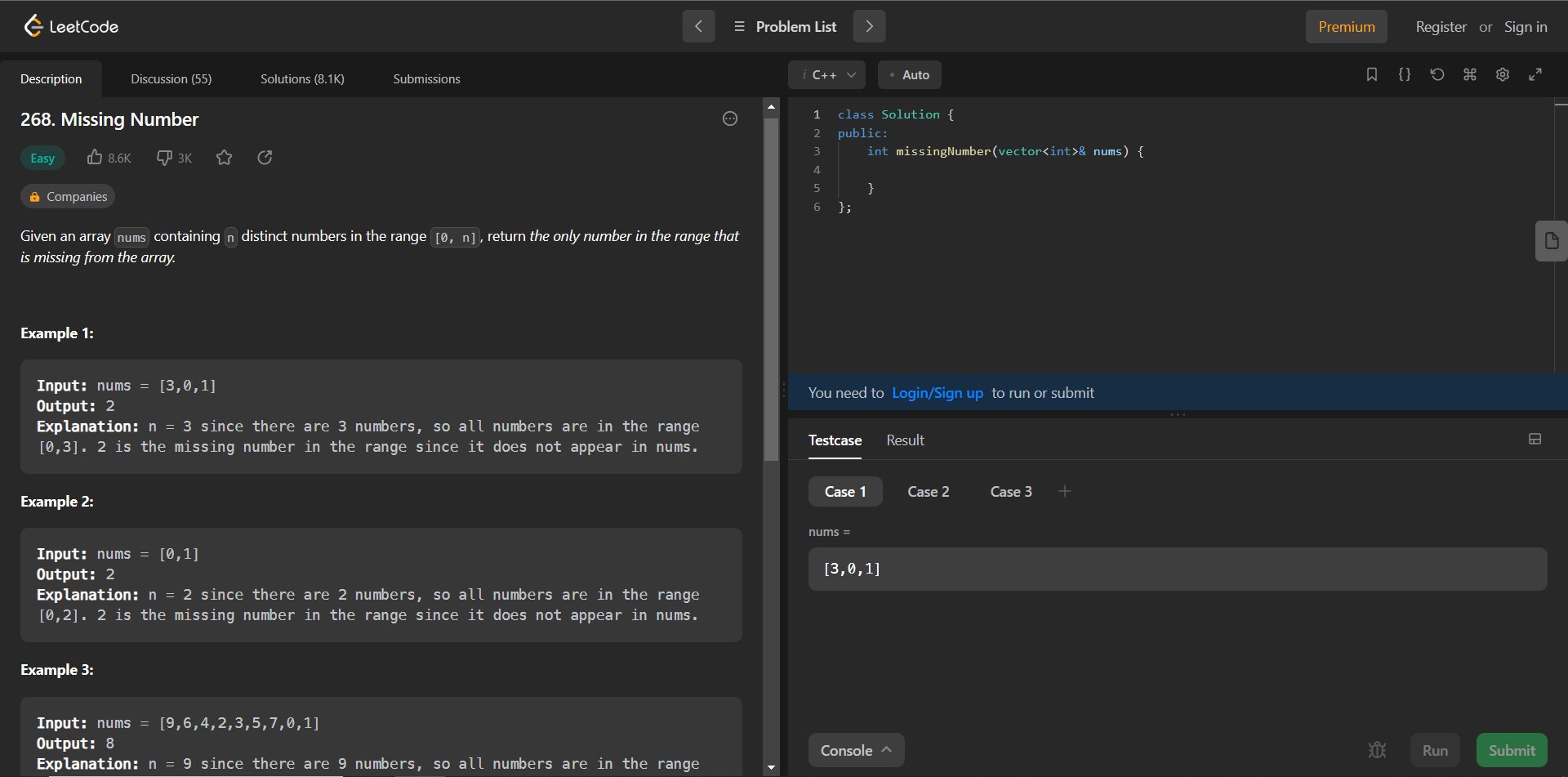The height and width of the screenshot is (777, 1568).
Task: Select the Case 2 testcase tab
Action: [x=929, y=492]
